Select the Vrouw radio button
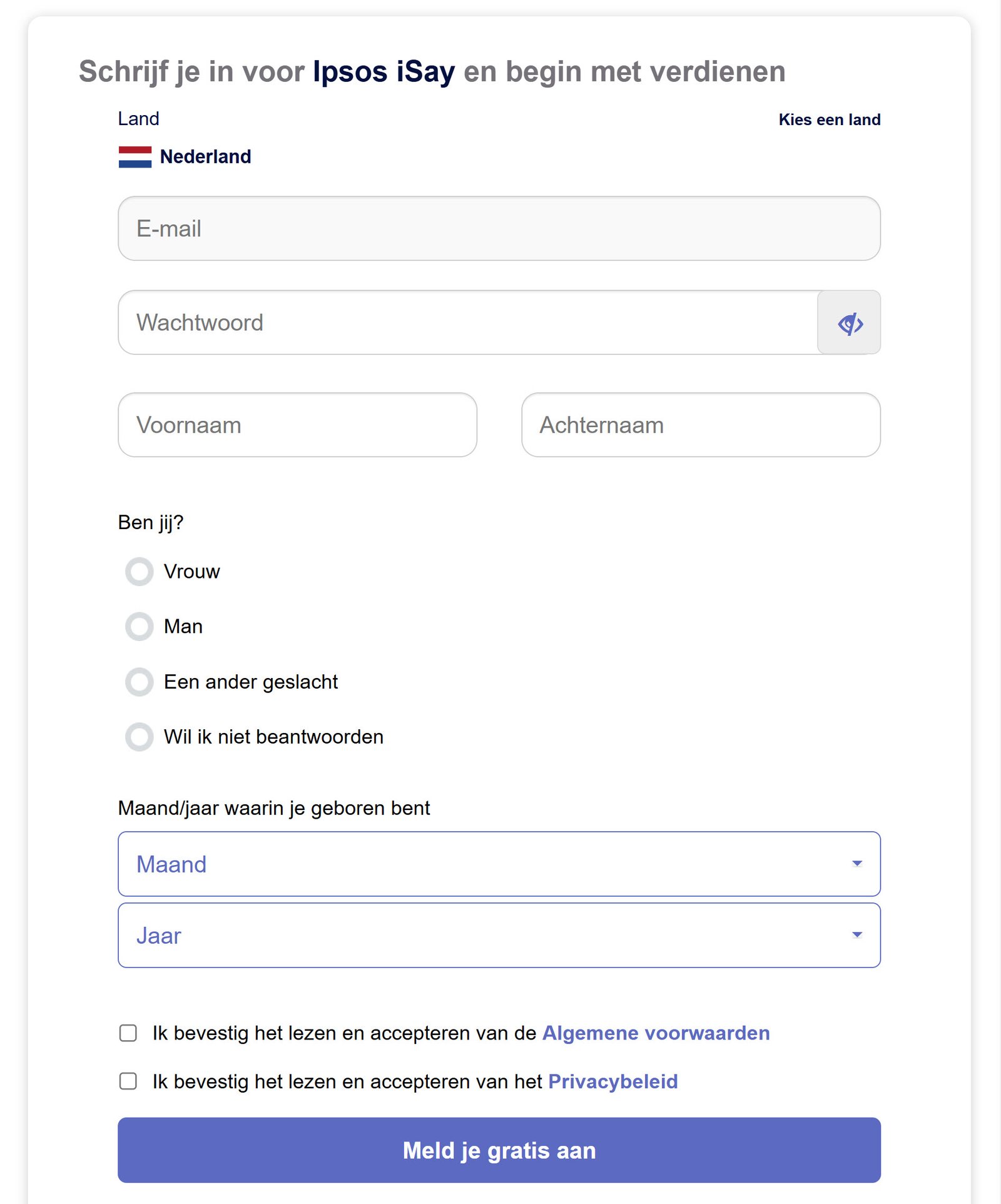This screenshot has height=1204, width=1001. pos(139,571)
